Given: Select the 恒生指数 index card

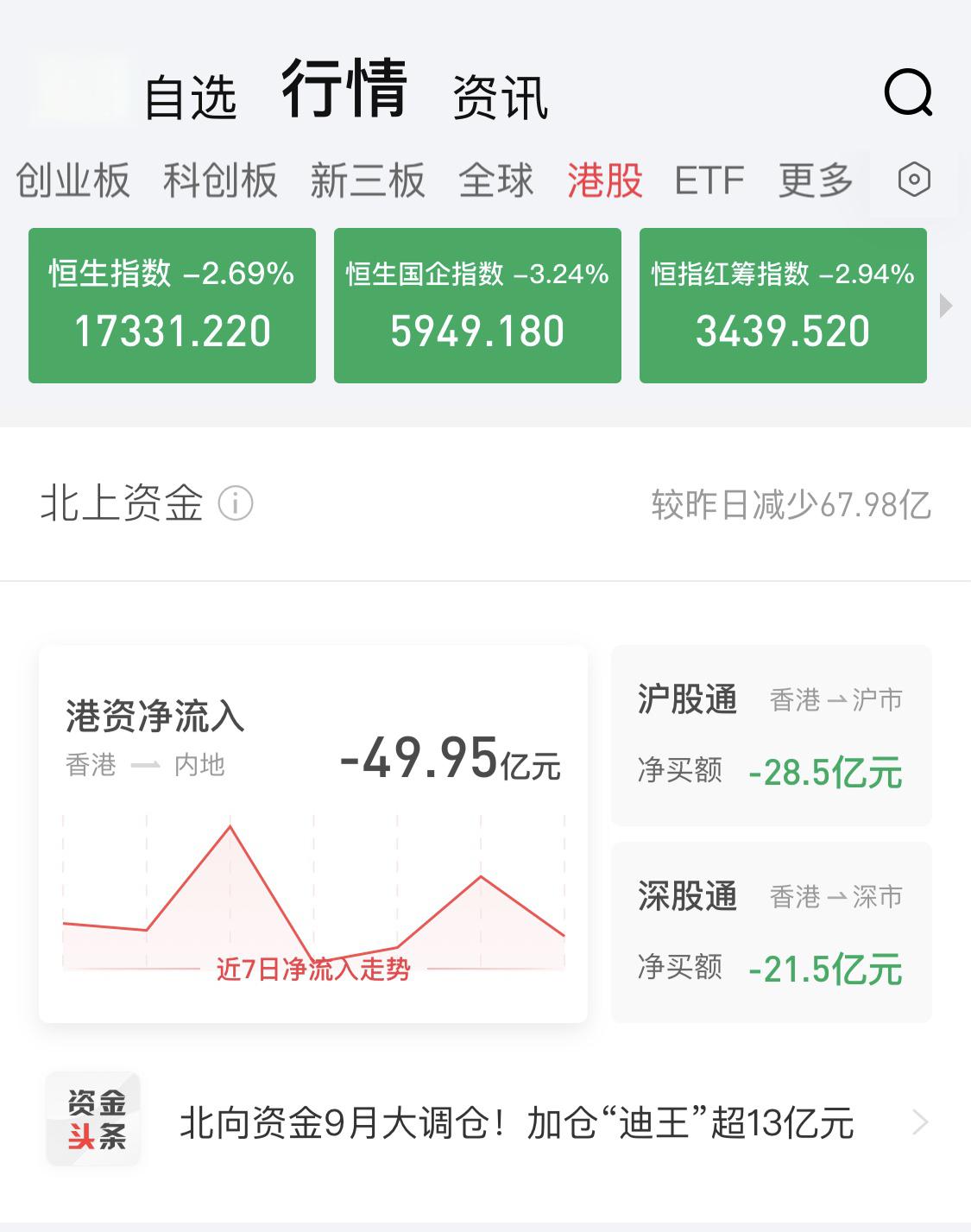Looking at the screenshot, I should 171,304.
